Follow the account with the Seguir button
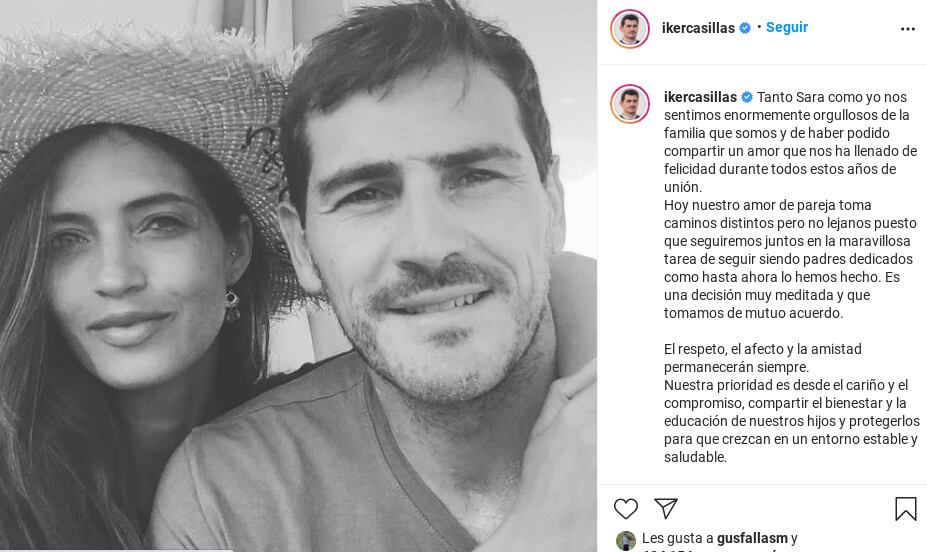The height and width of the screenshot is (552, 927). [787, 27]
